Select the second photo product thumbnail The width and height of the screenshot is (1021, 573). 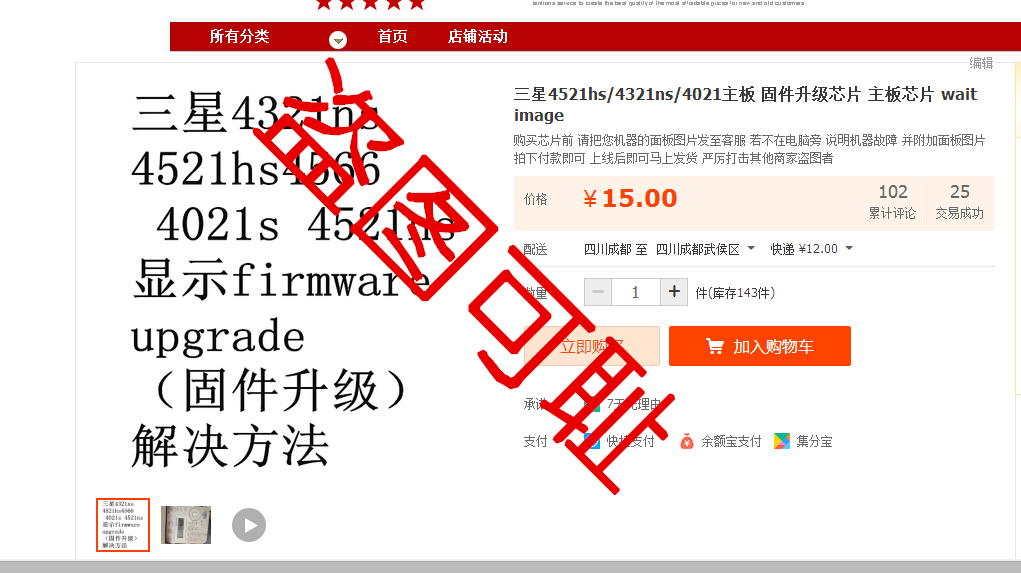click(x=186, y=525)
